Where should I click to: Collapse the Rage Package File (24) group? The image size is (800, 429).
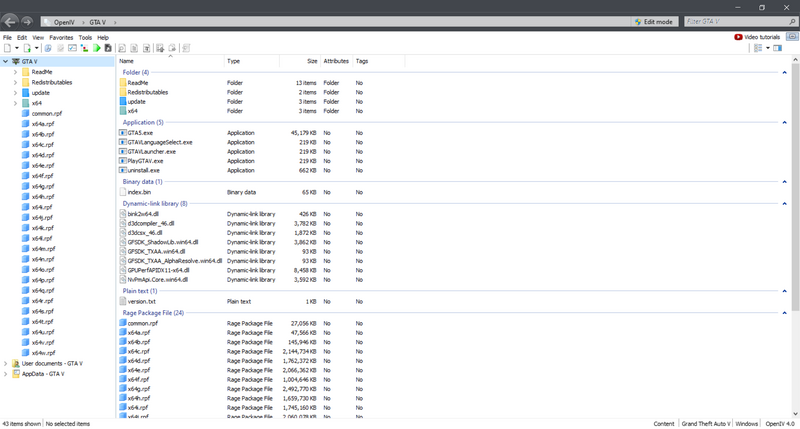click(x=784, y=313)
